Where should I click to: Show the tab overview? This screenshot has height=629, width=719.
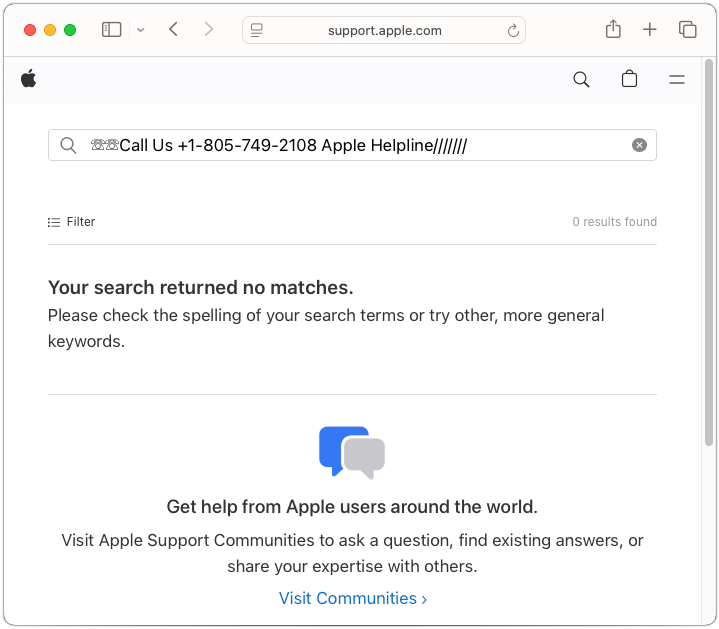[x=687, y=30]
